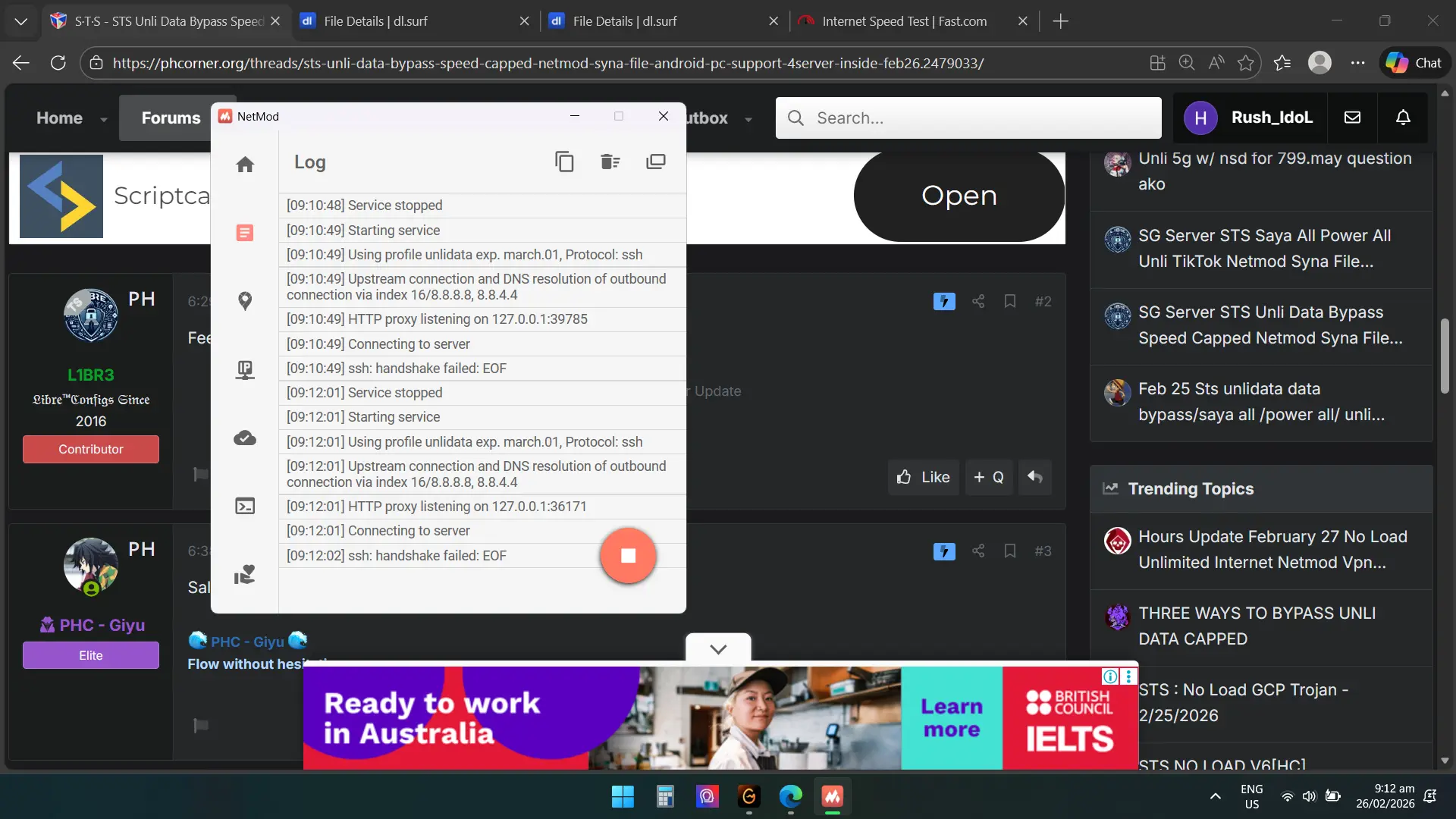Click the Open advertisement button
1456x819 pixels.
pos(959,196)
